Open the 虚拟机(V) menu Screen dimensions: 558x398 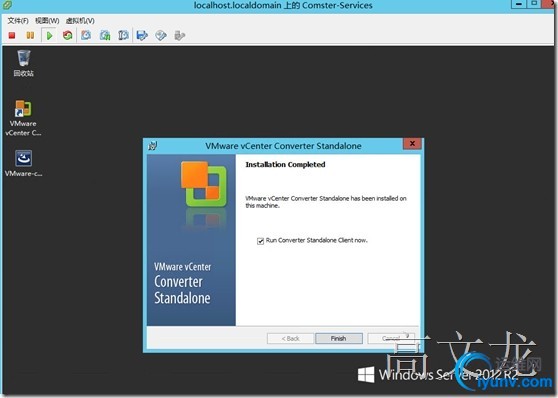80,21
